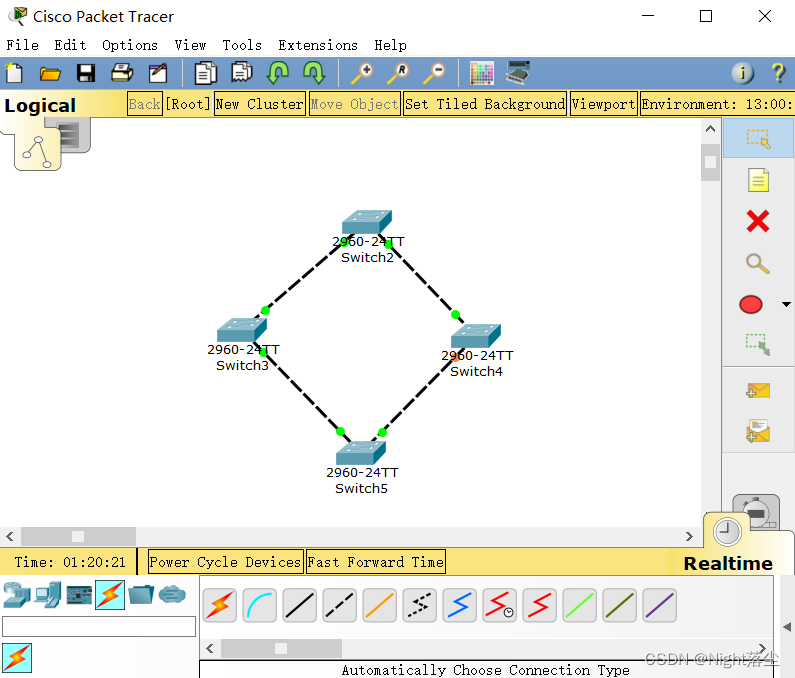Click Move Object button
The image size is (795, 678).
(x=354, y=104)
